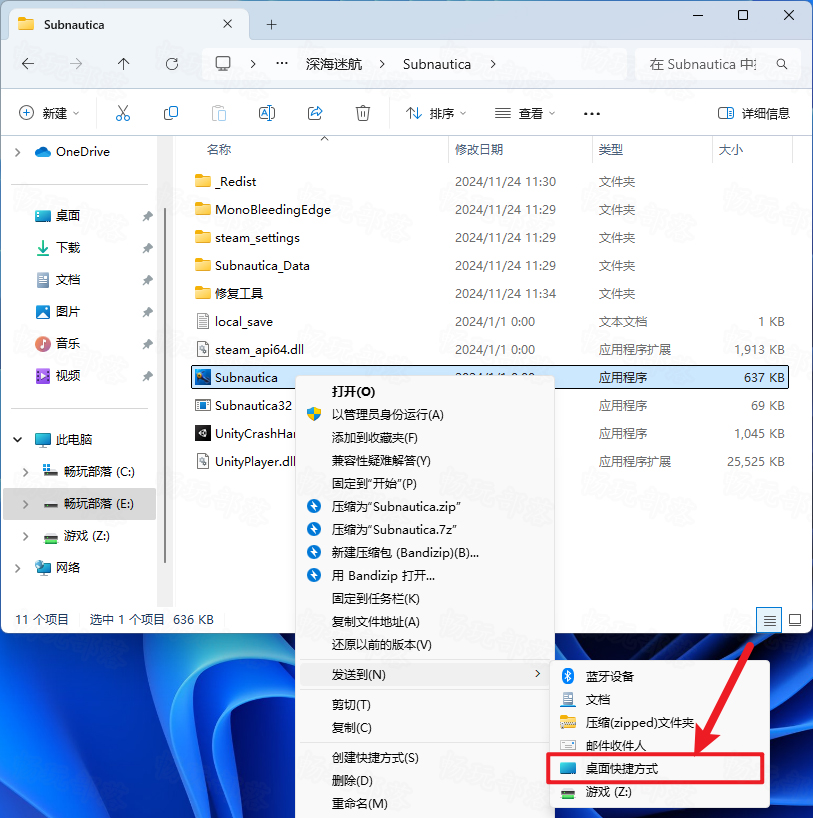Click 发送到(N) submenu entry
Image resolution: width=813 pixels, height=818 pixels.
click(425, 675)
